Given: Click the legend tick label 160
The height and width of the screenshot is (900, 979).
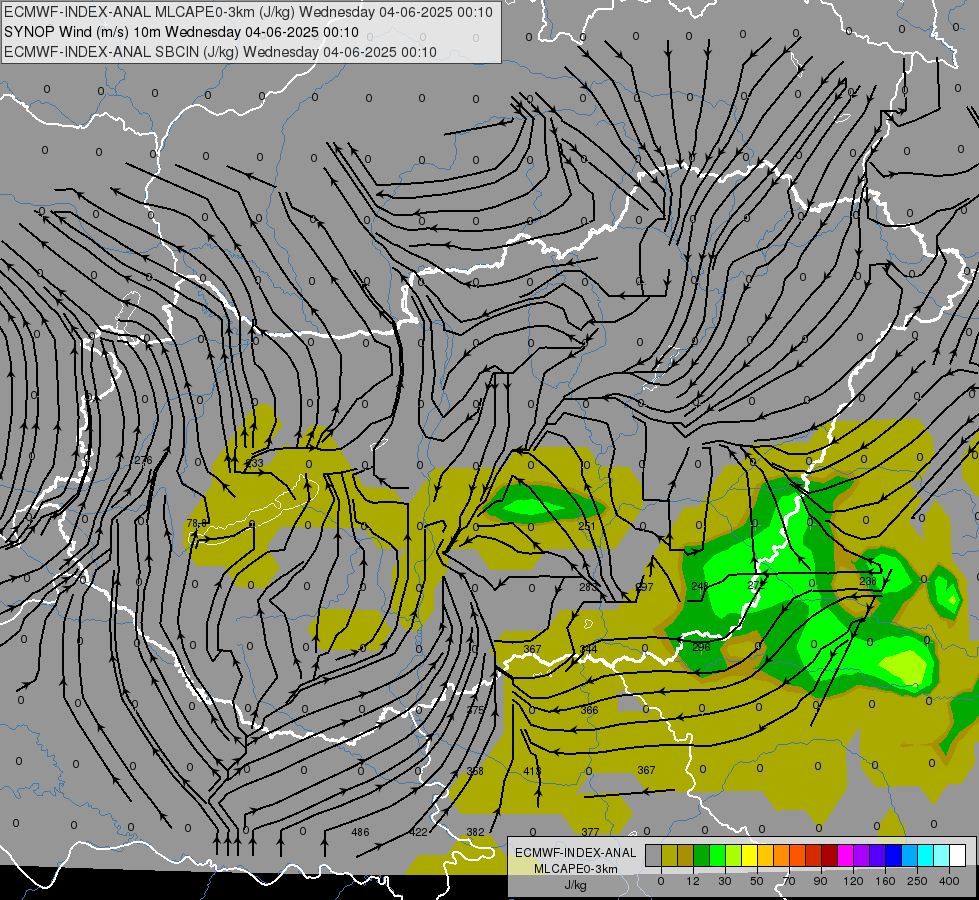Looking at the screenshot, I should click(885, 881).
